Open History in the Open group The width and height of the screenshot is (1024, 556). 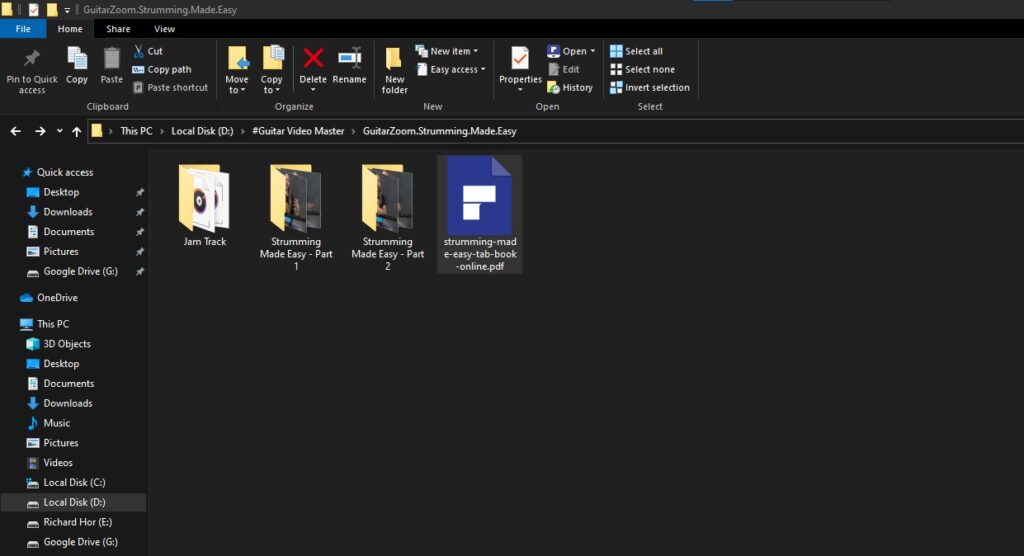(569, 88)
